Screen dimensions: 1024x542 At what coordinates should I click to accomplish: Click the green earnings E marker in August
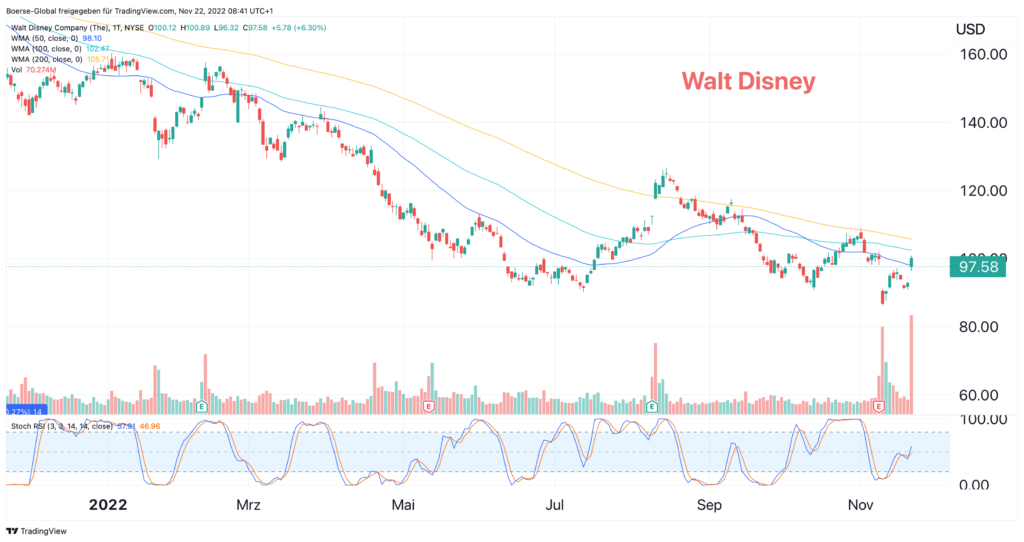pos(652,407)
